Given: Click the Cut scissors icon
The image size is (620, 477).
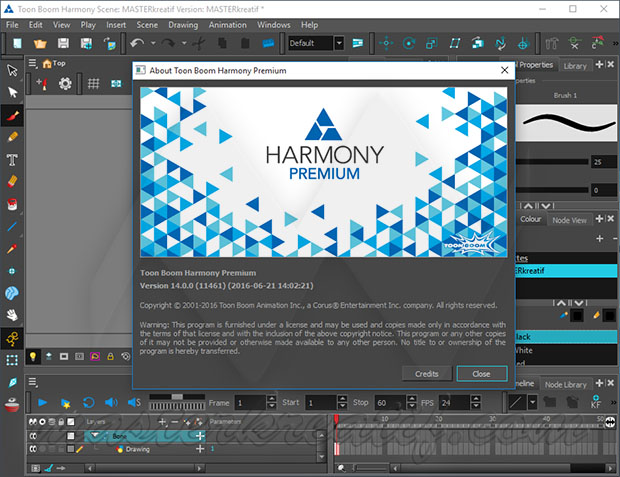Looking at the screenshot, I should 199,43.
